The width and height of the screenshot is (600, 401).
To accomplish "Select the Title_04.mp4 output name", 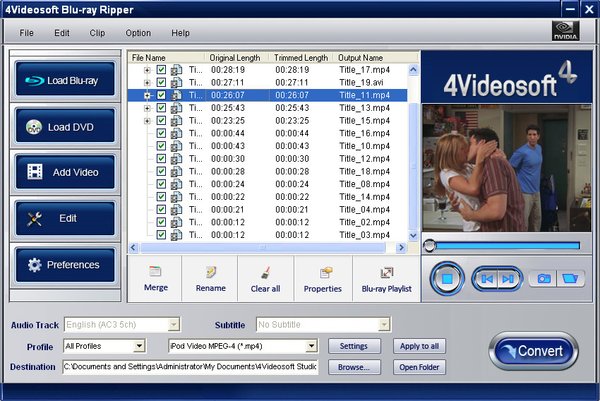I will click(x=364, y=210).
